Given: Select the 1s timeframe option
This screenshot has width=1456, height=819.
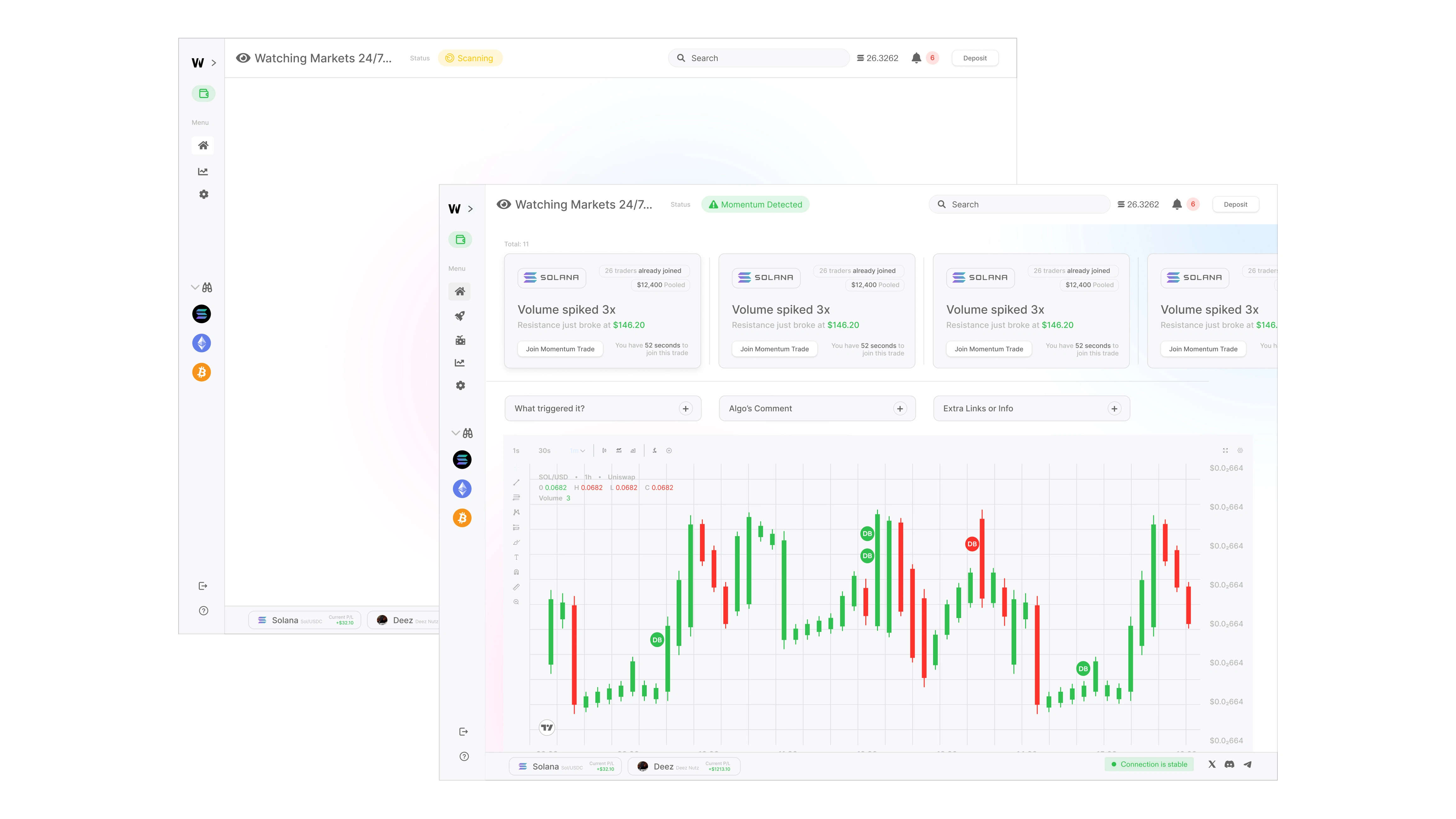Looking at the screenshot, I should (x=516, y=450).
